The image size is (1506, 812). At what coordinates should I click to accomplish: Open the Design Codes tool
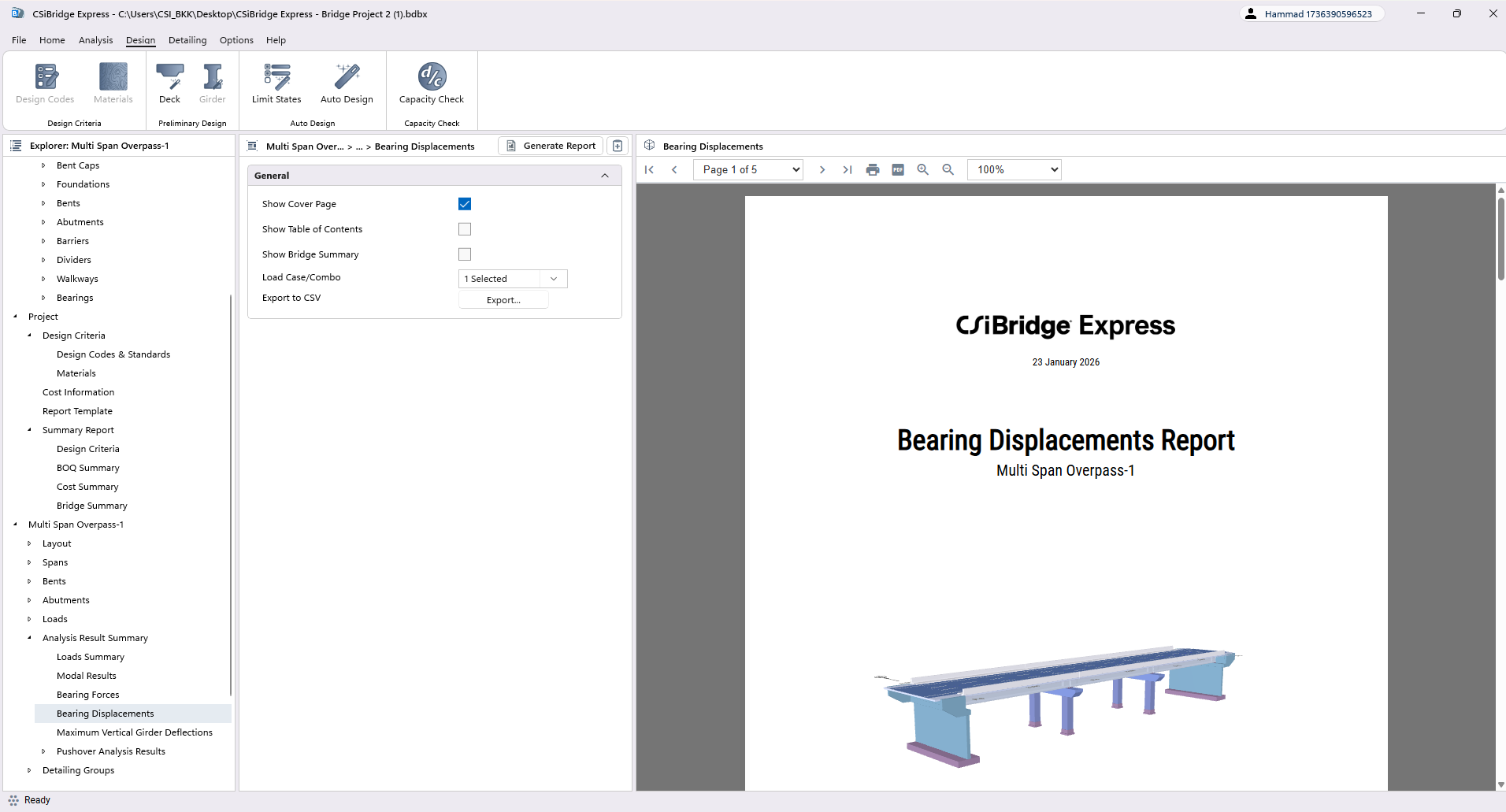click(45, 83)
